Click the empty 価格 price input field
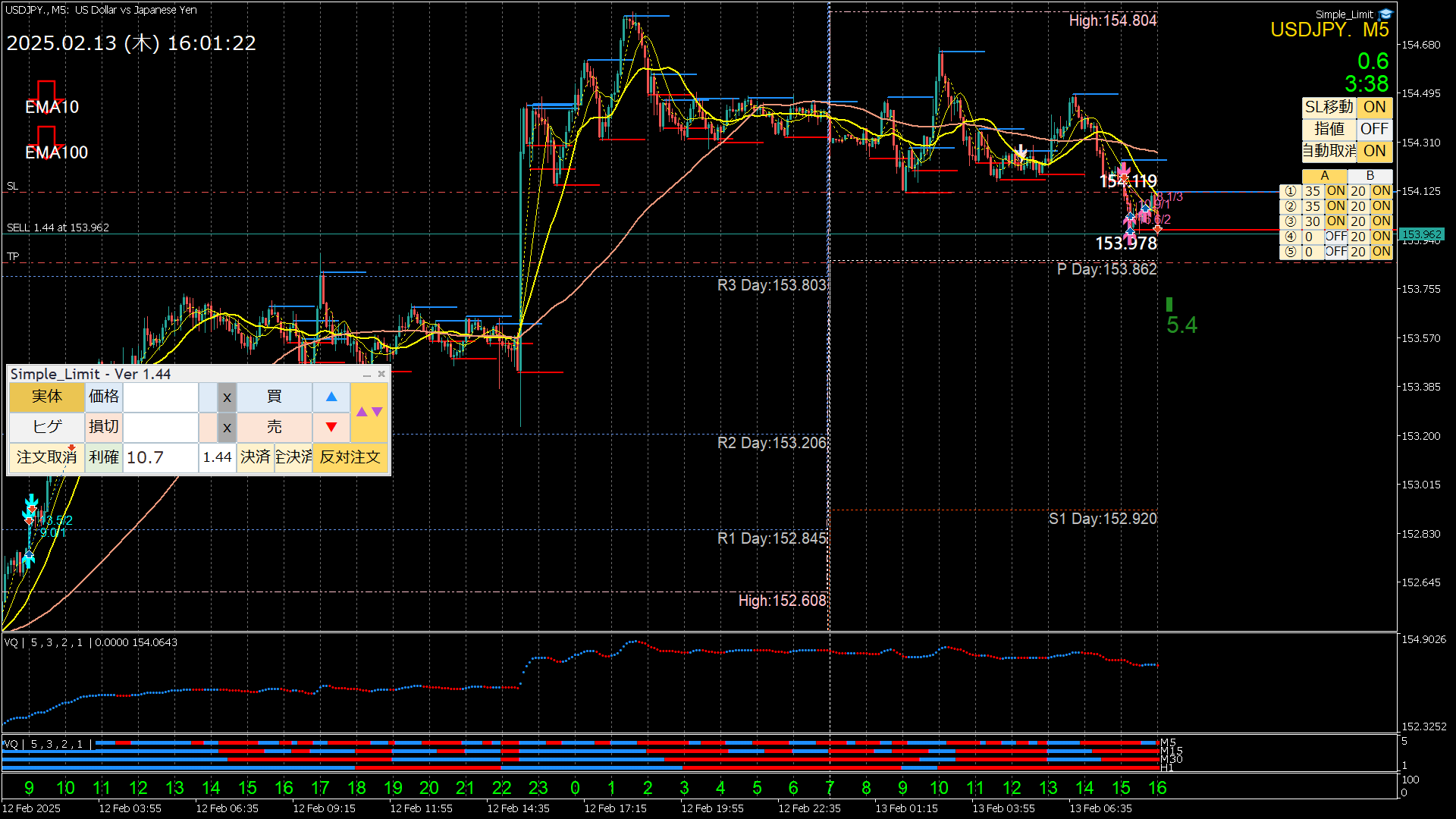Screen dimensions: 1456x819 pyautogui.click(x=160, y=397)
